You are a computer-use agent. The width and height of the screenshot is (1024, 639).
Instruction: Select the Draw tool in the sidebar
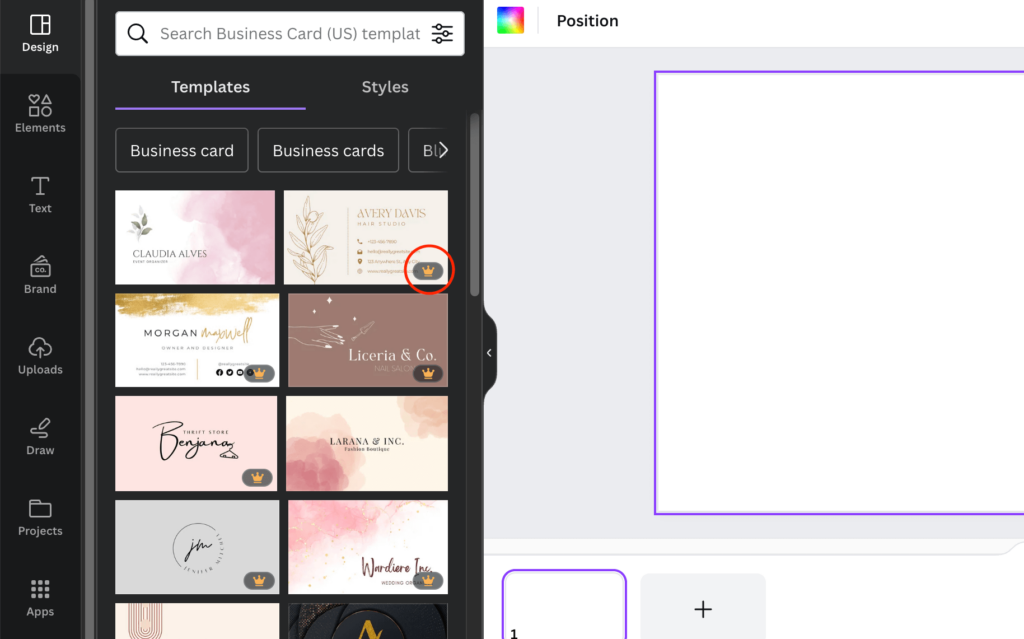40,437
